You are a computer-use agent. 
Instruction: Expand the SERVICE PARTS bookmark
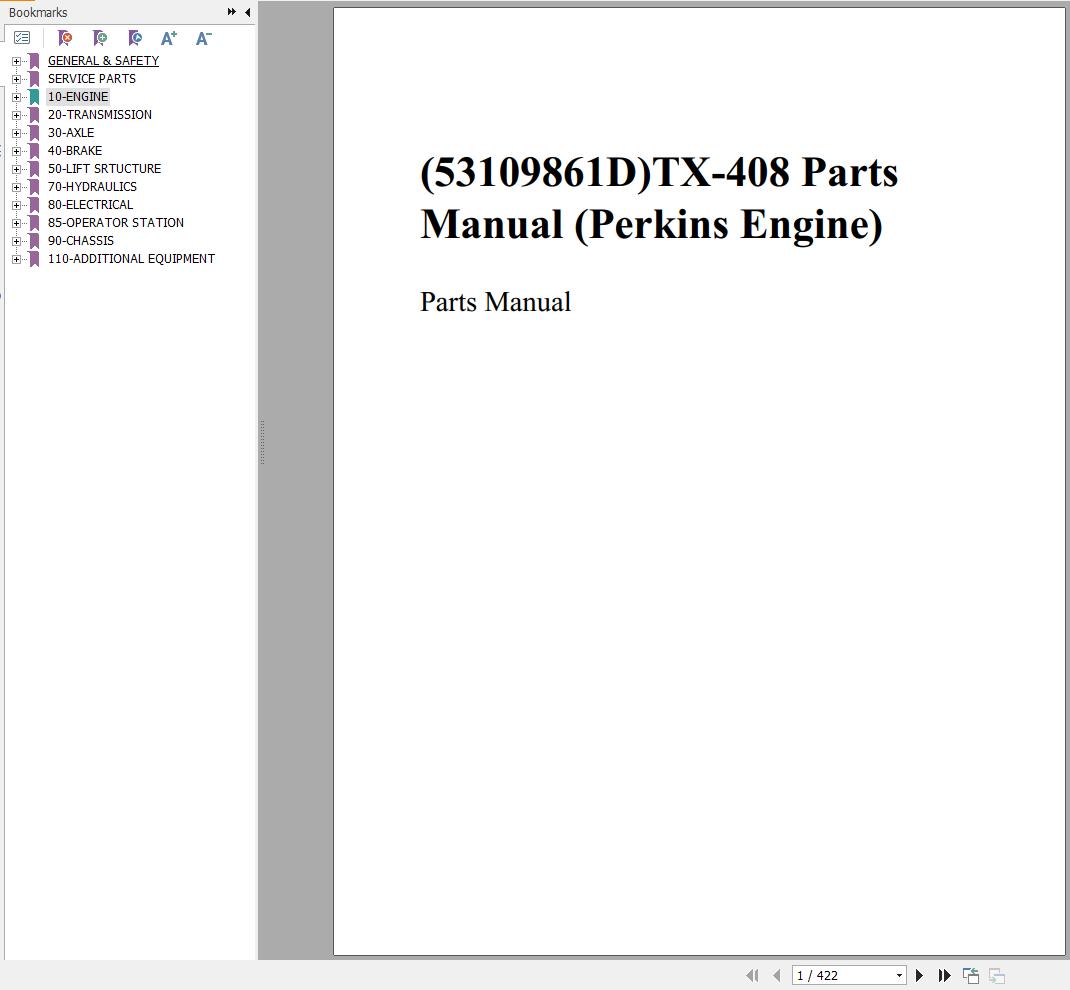(x=16, y=79)
